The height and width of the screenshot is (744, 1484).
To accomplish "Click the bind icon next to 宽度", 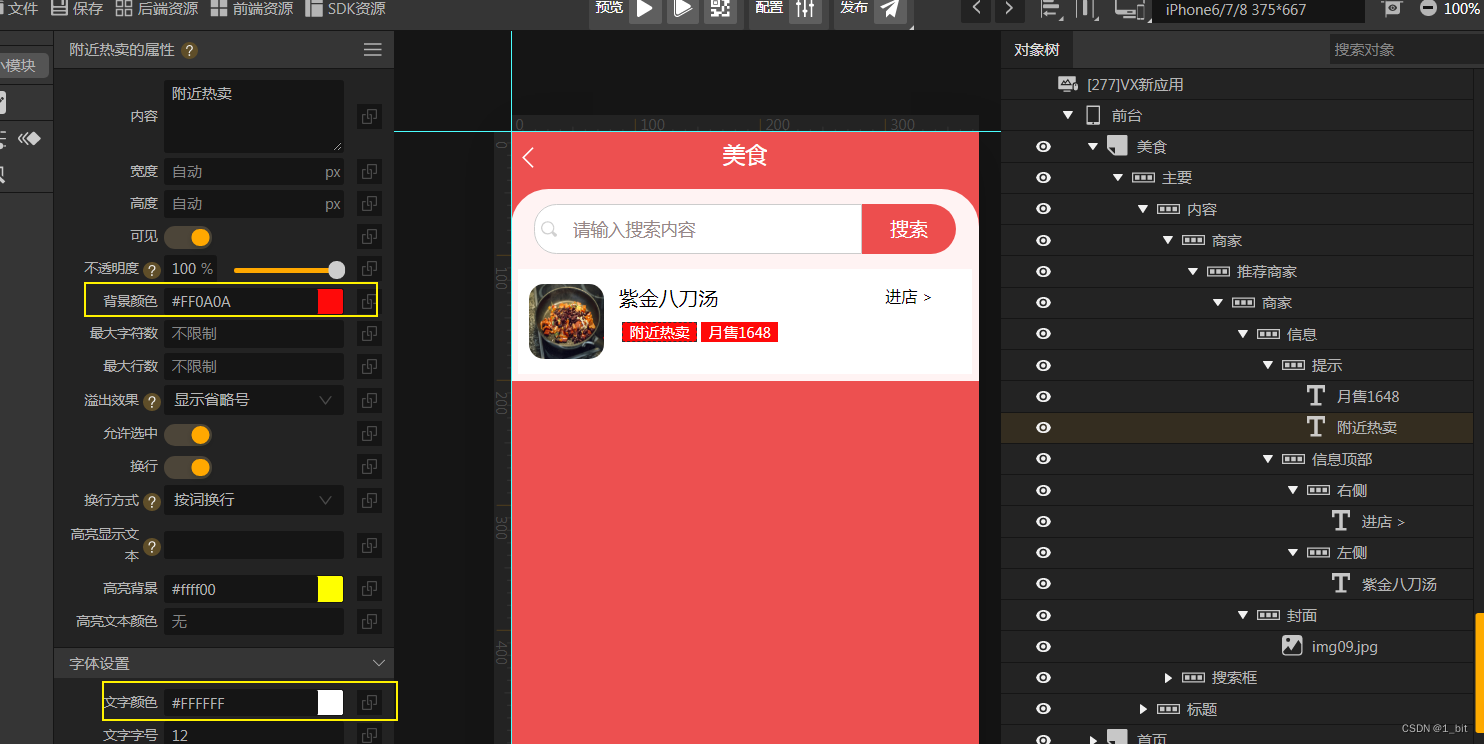I will 369,172.
